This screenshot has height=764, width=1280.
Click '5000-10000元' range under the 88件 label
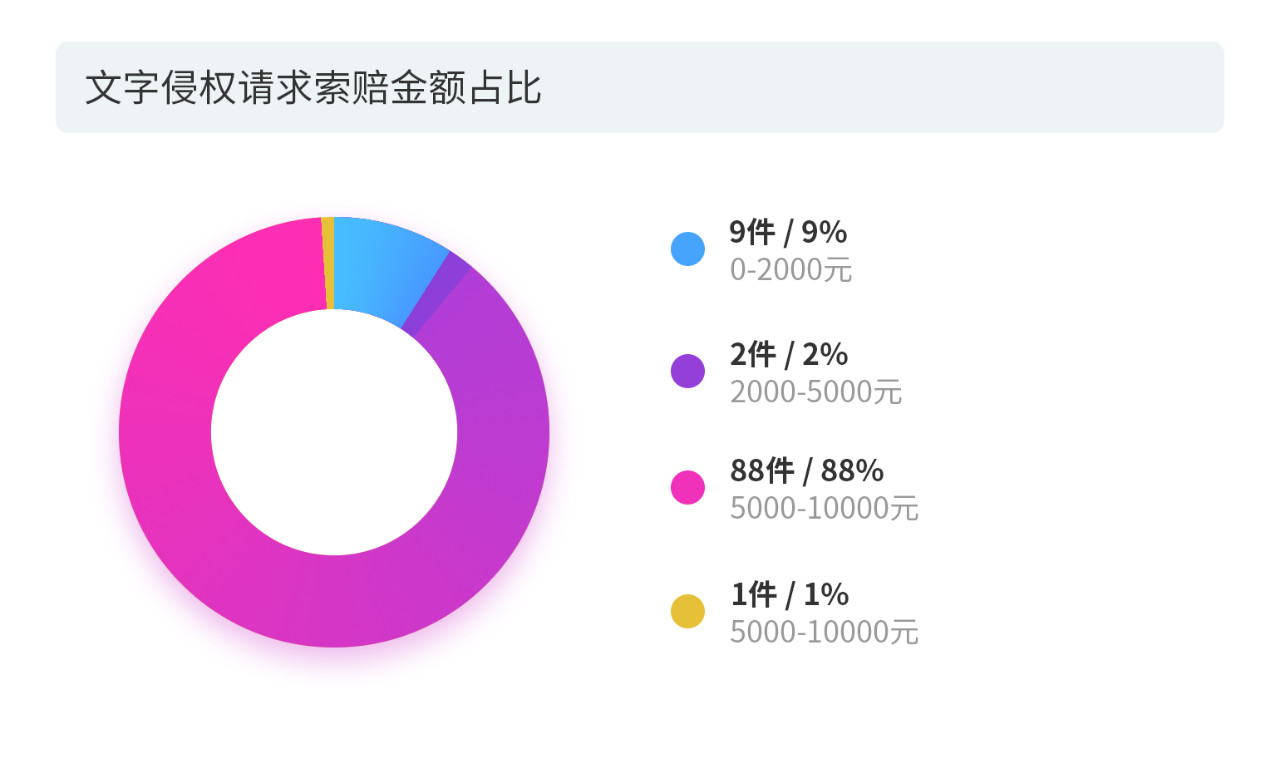[x=824, y=508]
